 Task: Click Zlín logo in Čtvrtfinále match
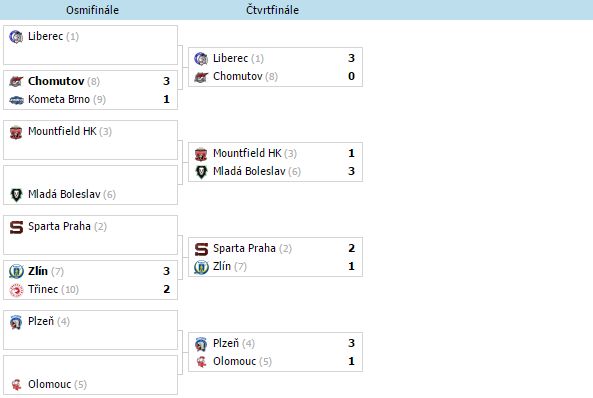coord(201,267)
